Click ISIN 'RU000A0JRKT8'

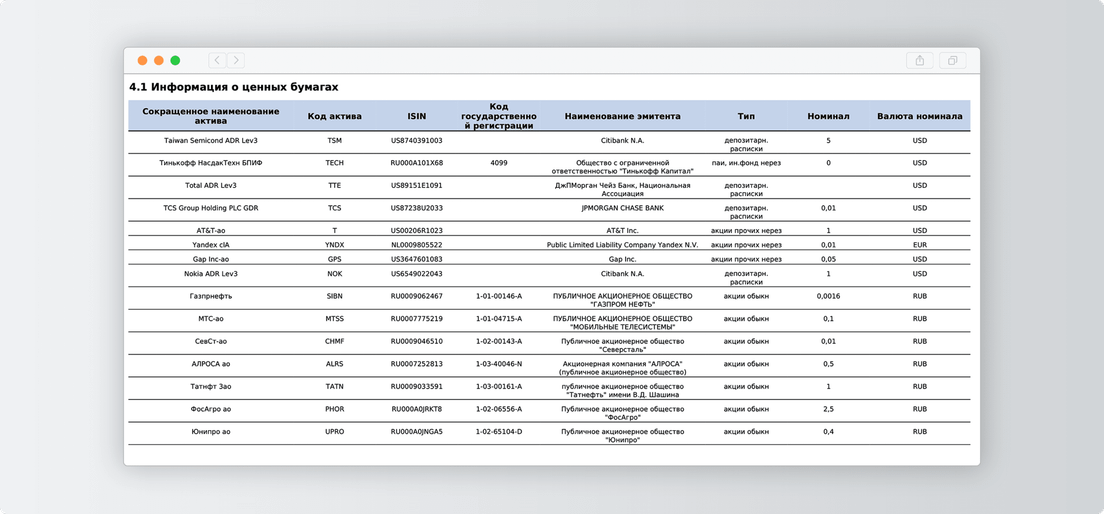tap(417, 409)
